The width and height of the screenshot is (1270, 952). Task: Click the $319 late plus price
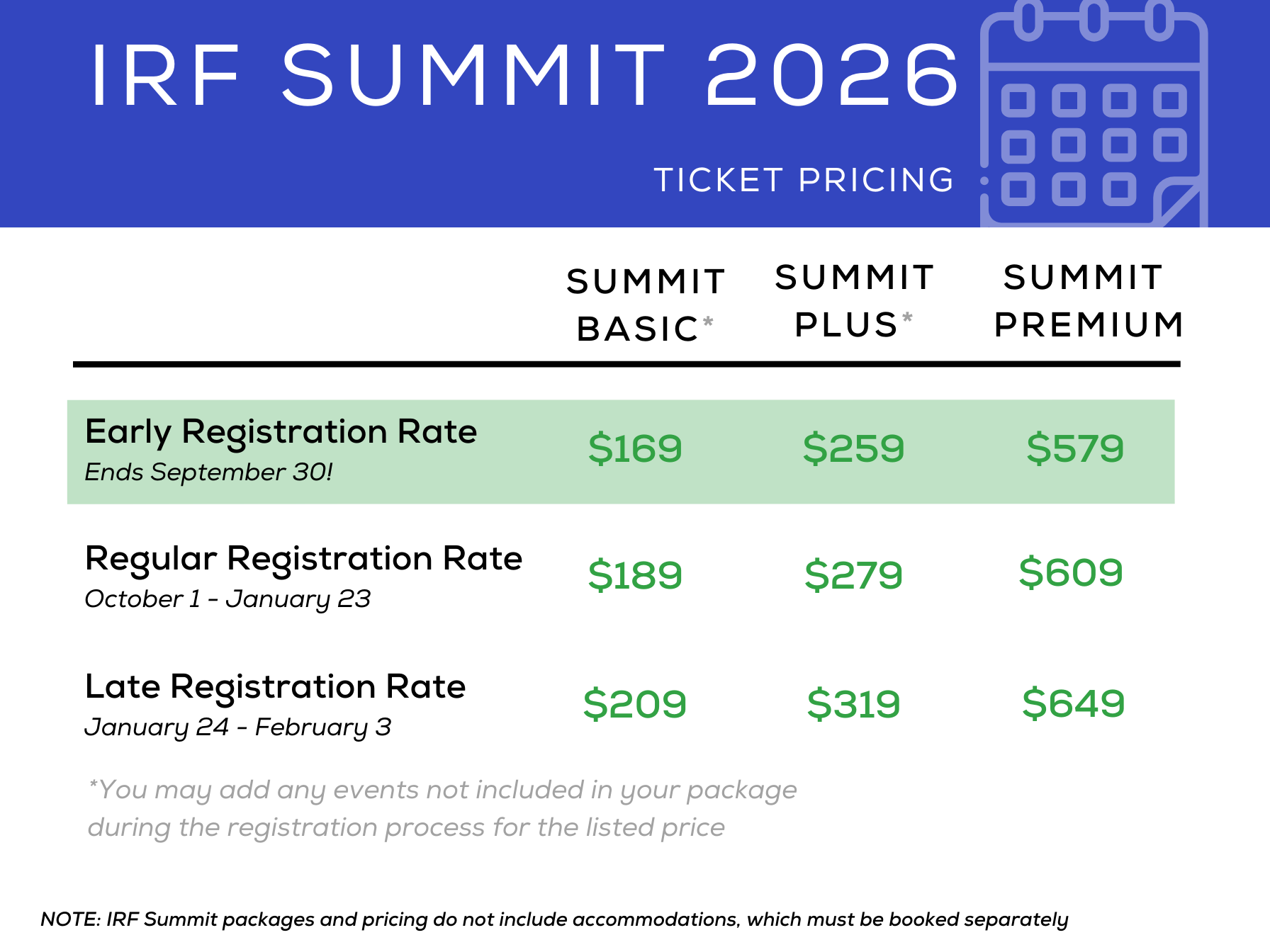(x=853, y=704)
